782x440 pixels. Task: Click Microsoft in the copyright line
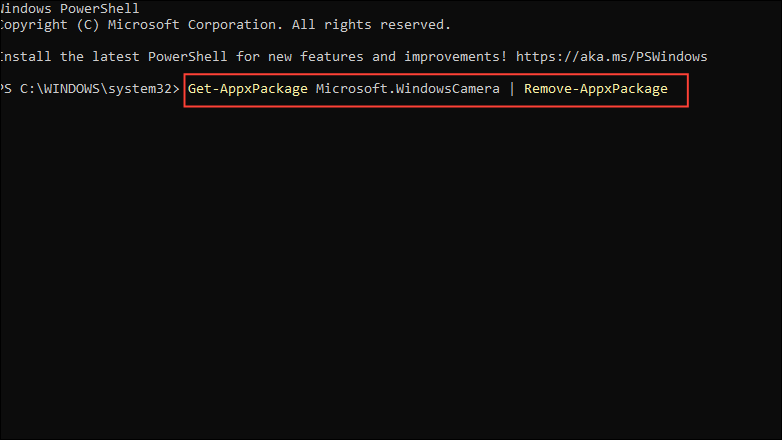coord(144,24)
